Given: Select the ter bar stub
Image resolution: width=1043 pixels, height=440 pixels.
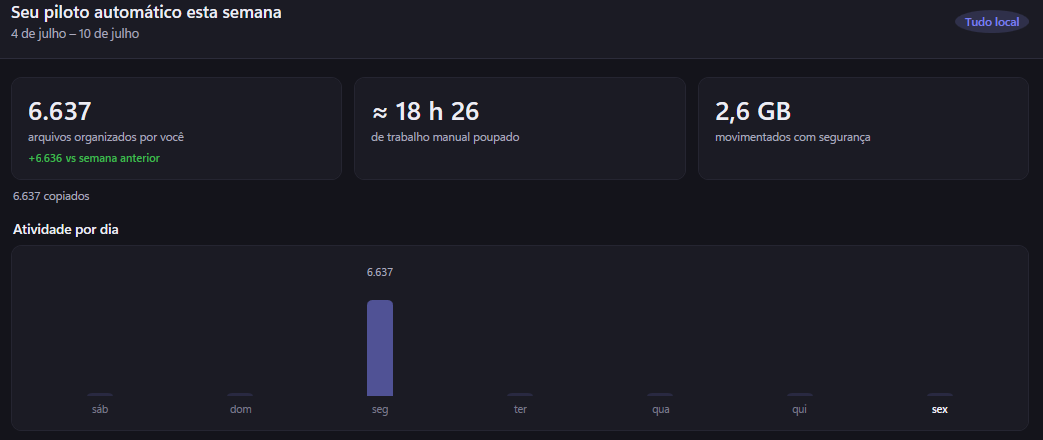Looking at the screenshot, I should coord(520,395).
